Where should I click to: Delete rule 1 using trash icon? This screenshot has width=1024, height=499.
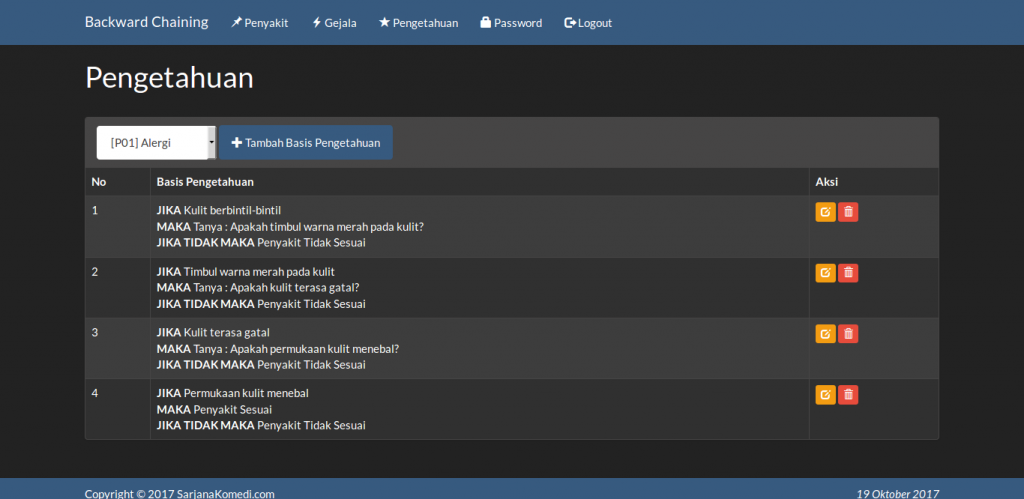point(848,212)
